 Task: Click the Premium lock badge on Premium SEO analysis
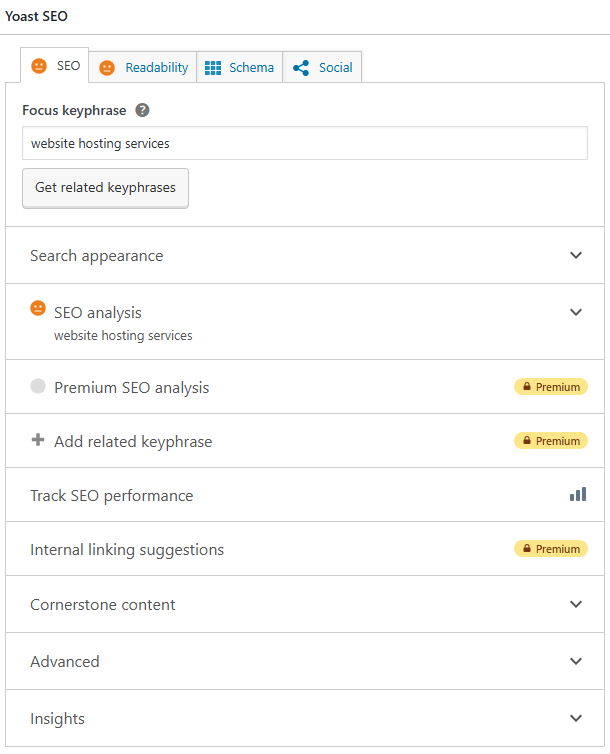(x=550, y=387)
